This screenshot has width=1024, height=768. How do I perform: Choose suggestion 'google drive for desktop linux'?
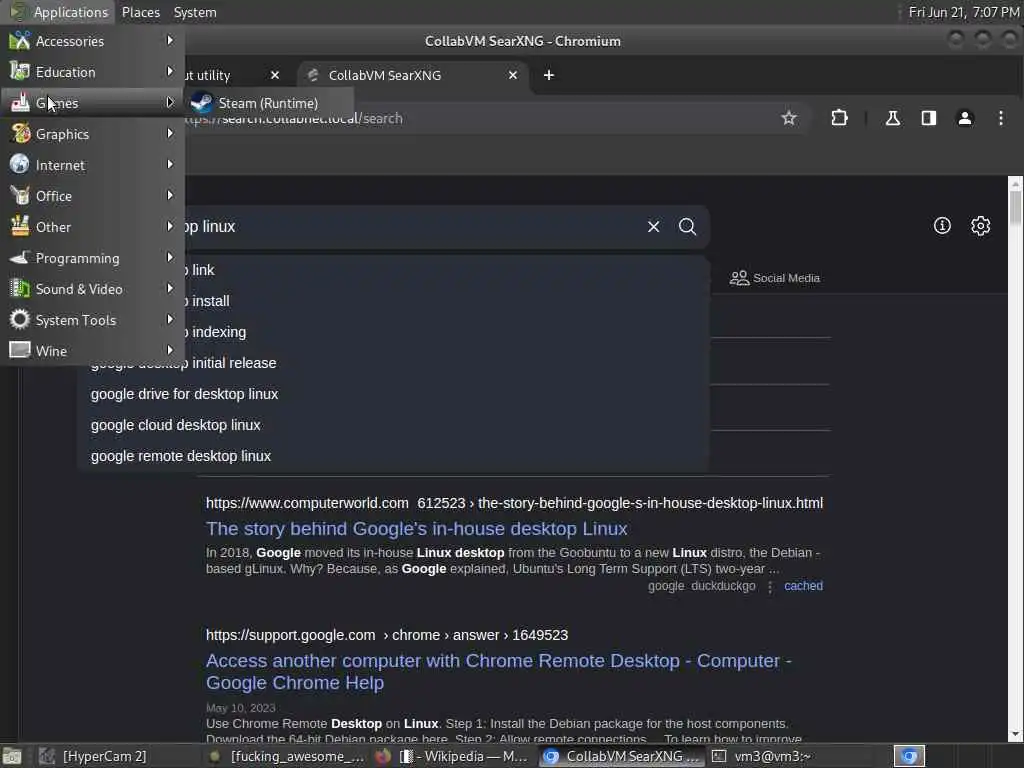393,394
